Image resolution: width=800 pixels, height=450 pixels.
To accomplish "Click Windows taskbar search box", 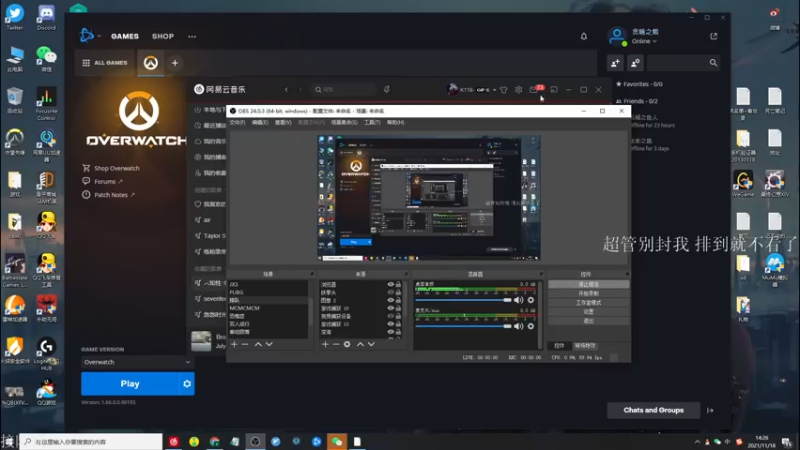I will [x=91, y=441].
